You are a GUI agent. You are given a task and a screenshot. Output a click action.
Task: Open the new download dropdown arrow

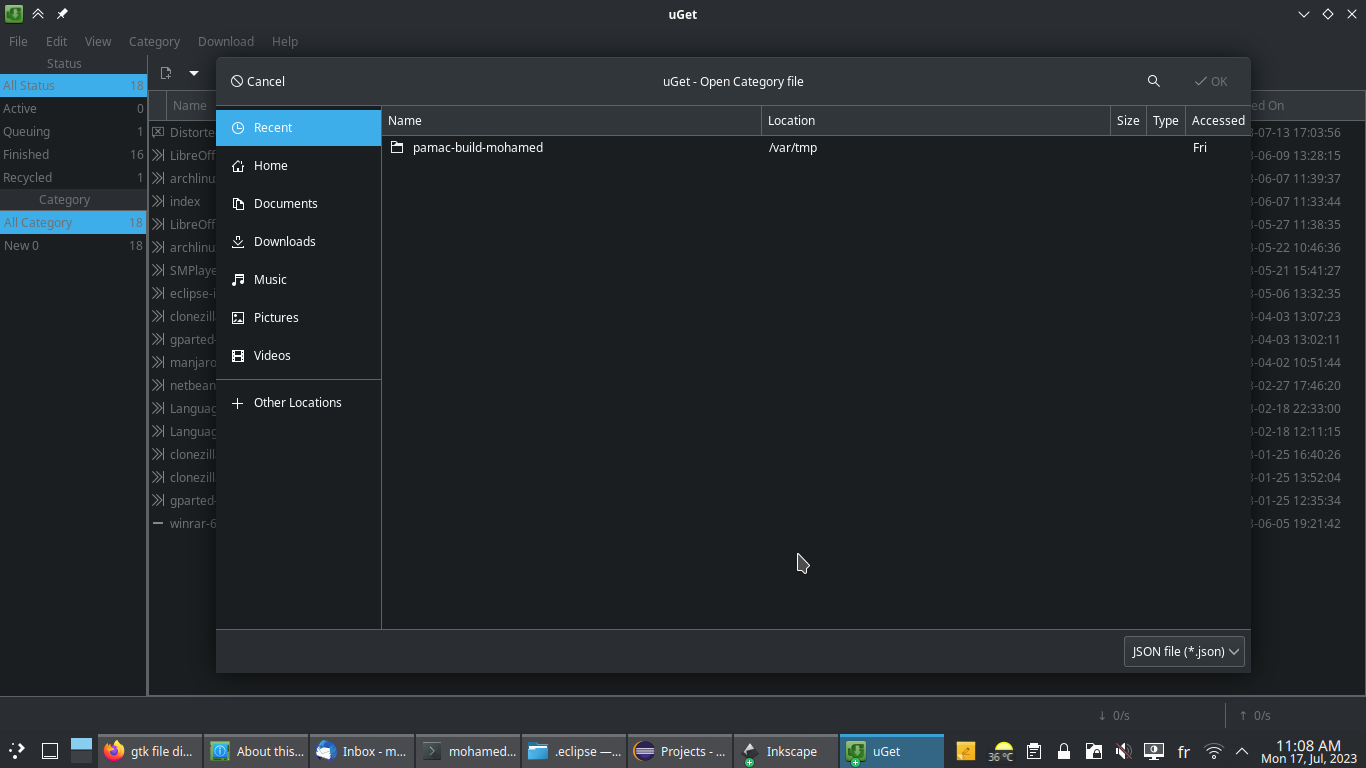coord(194,73)
